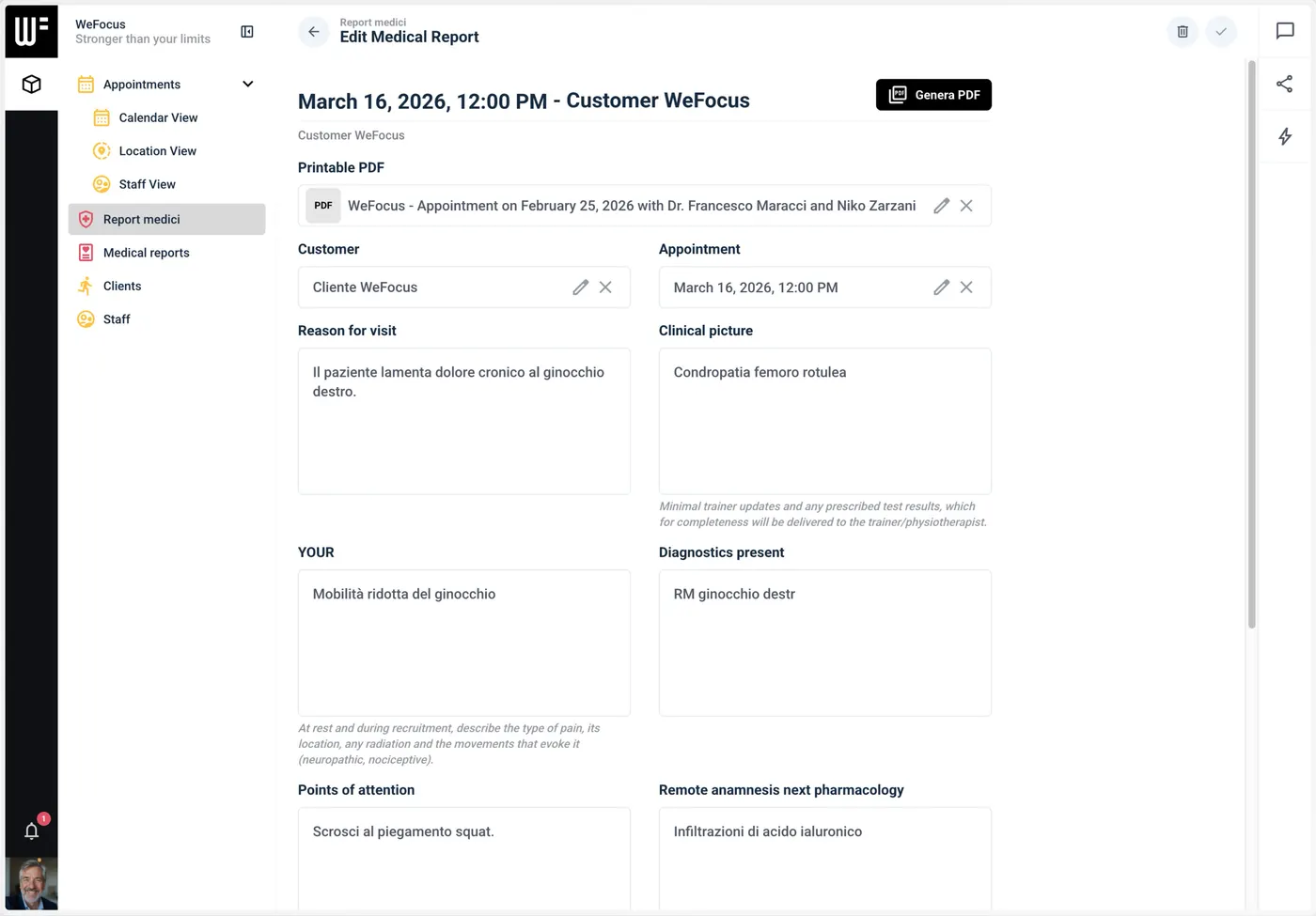Edit Cliente WeFocus customer pencil icon
This screenshot has height=916, width=1316.
point(580,287)
